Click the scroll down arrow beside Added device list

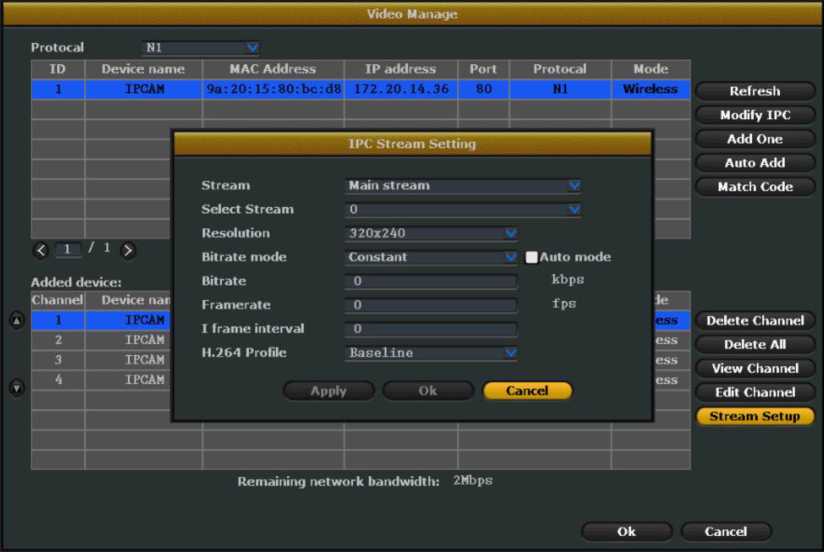pos(16,387)
